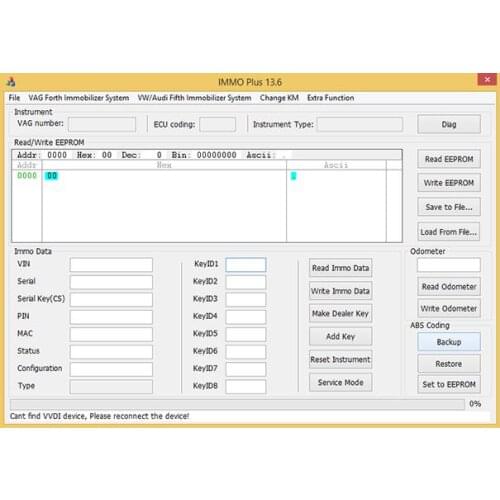Click the KeyID1 input field
Image resolution: width=500 pixels, height=500 pixels.
click(246, 265)
